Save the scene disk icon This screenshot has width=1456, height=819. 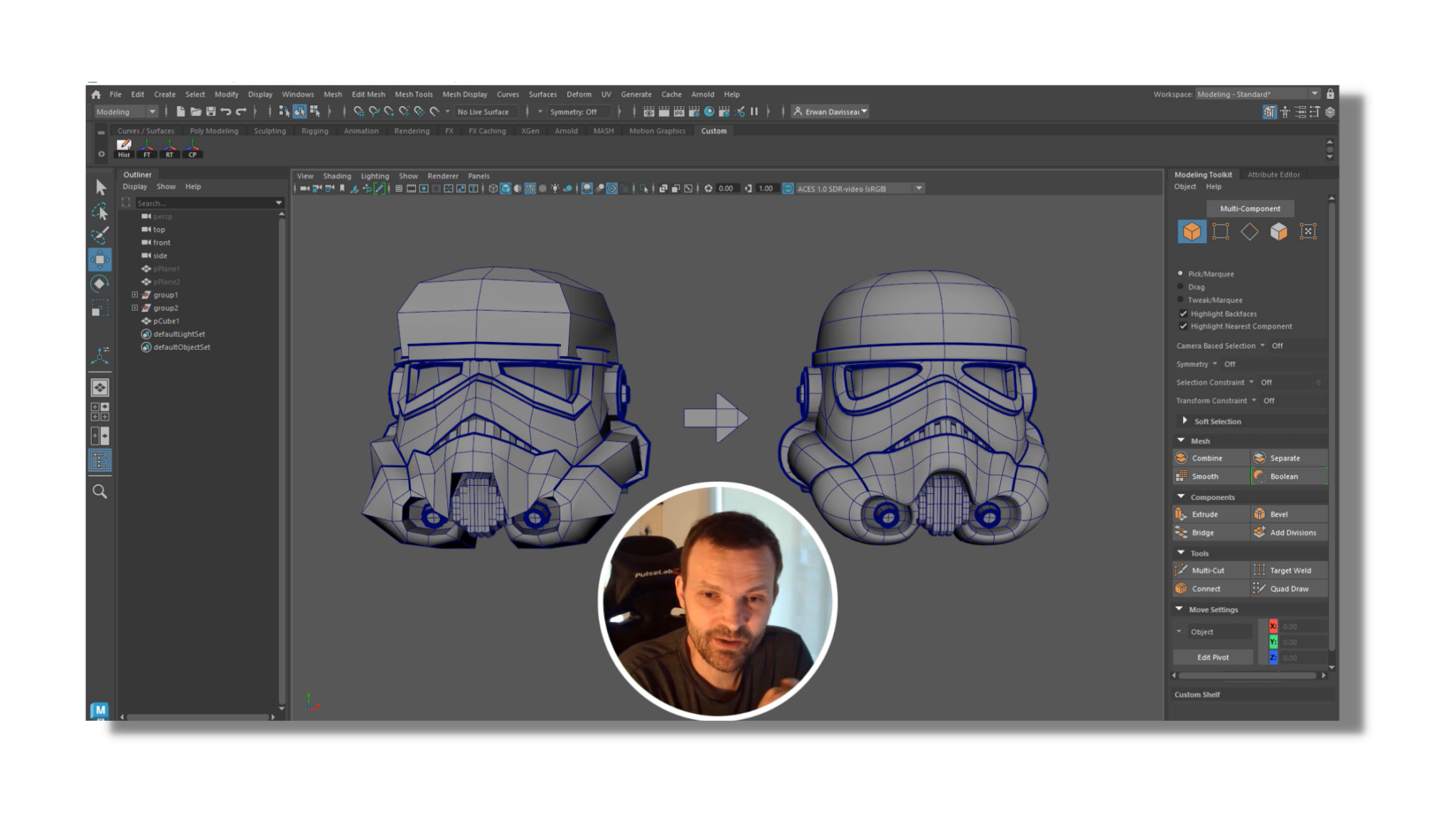pyautogui.click(x=211, y=112)
